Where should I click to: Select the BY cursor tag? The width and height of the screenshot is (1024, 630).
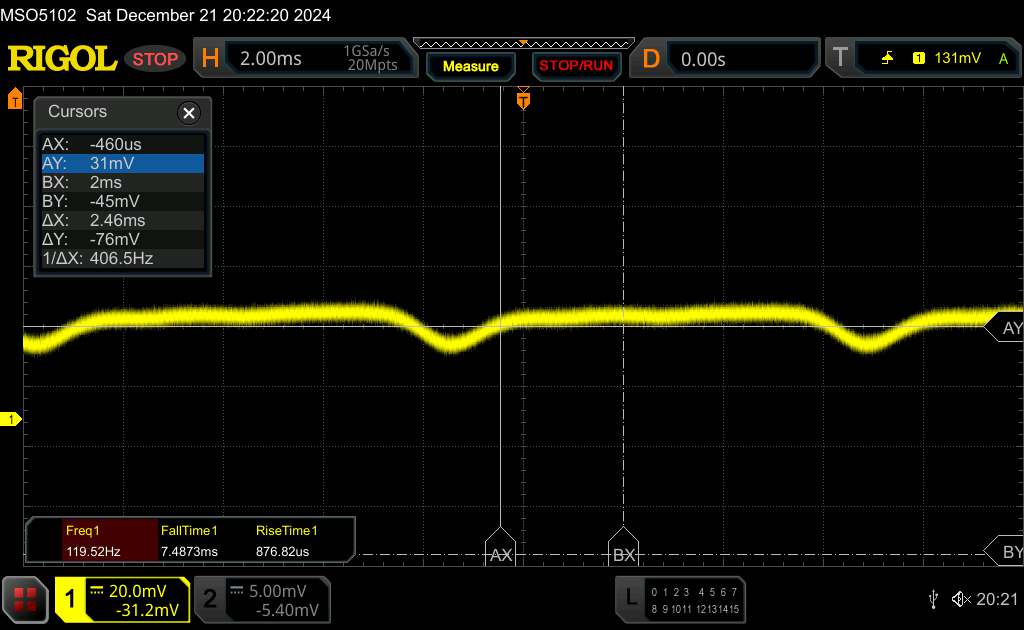pos(1006,552)
